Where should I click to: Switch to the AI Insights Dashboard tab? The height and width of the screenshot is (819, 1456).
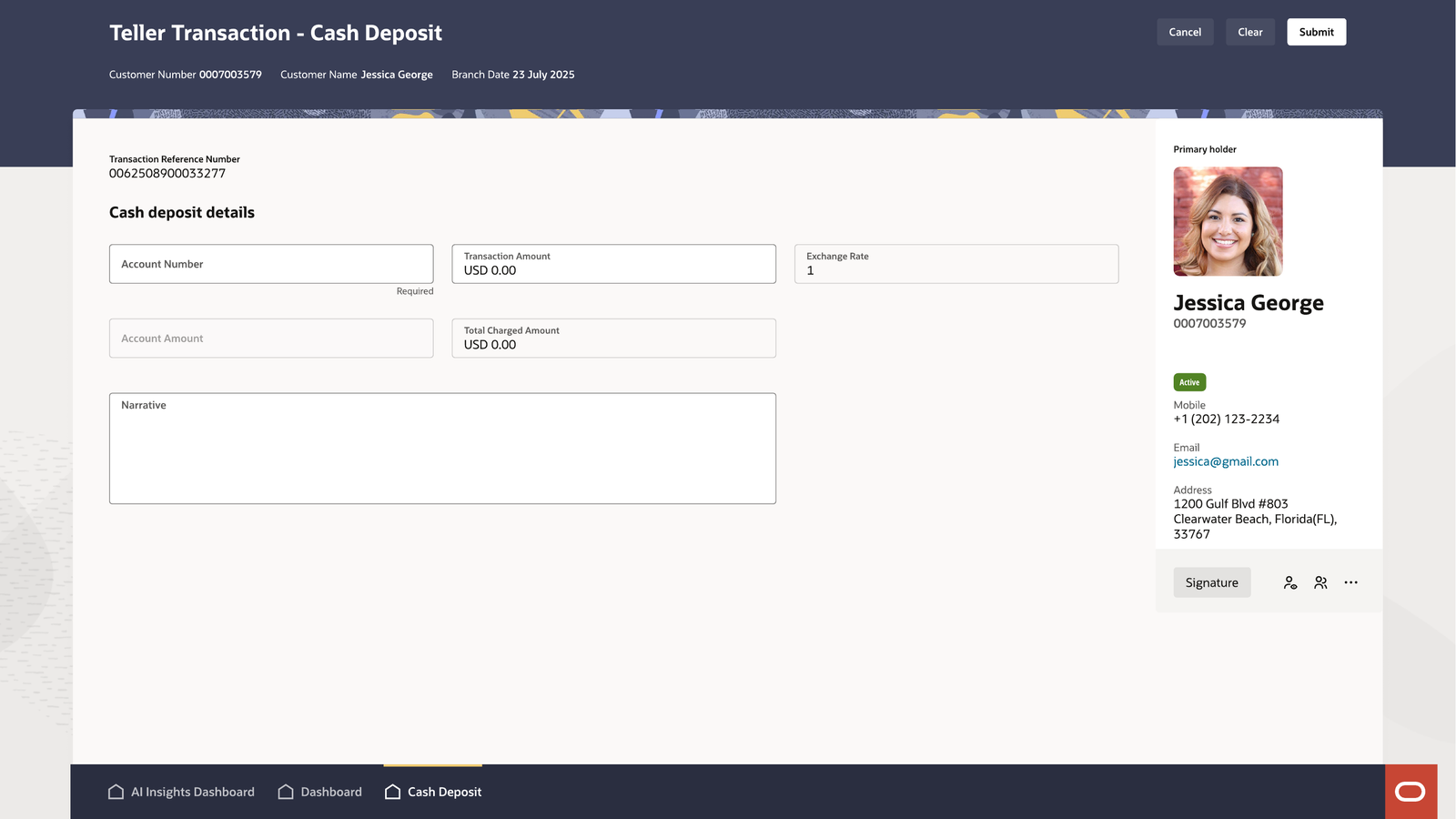pos(181,792)
